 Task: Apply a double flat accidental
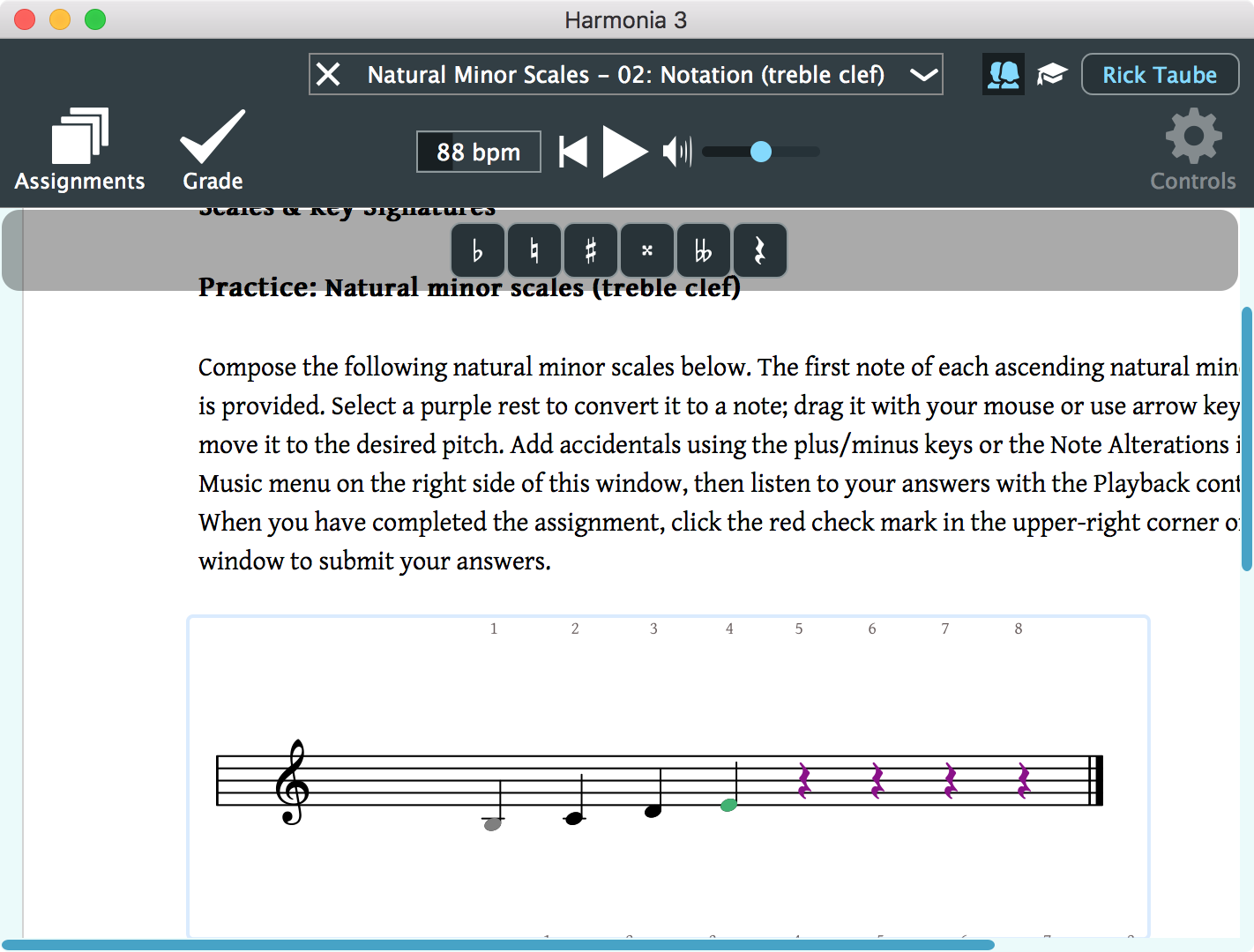[x=704, y=251]
